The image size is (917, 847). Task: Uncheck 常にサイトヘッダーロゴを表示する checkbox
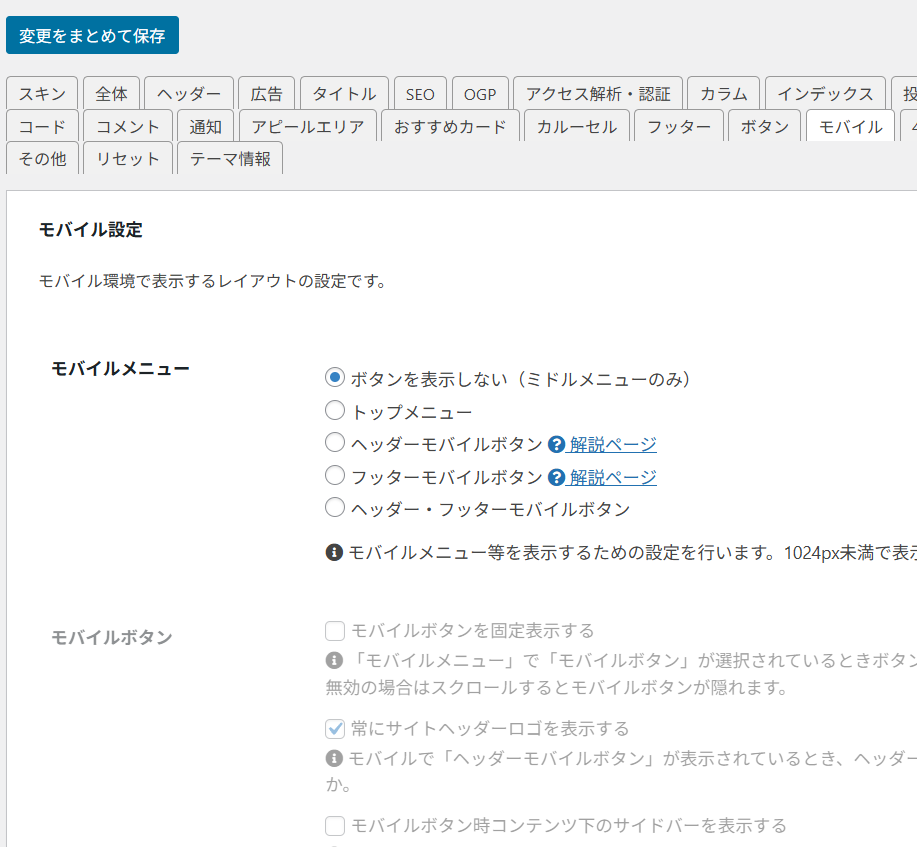335,728
